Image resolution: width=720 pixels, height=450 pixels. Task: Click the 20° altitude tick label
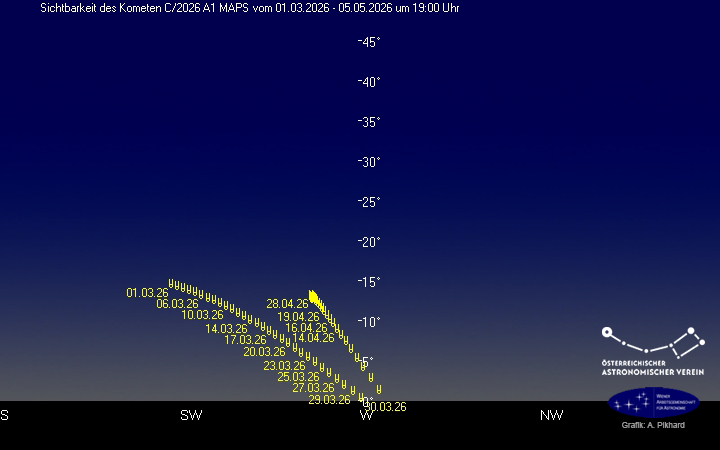pos(369,242)
